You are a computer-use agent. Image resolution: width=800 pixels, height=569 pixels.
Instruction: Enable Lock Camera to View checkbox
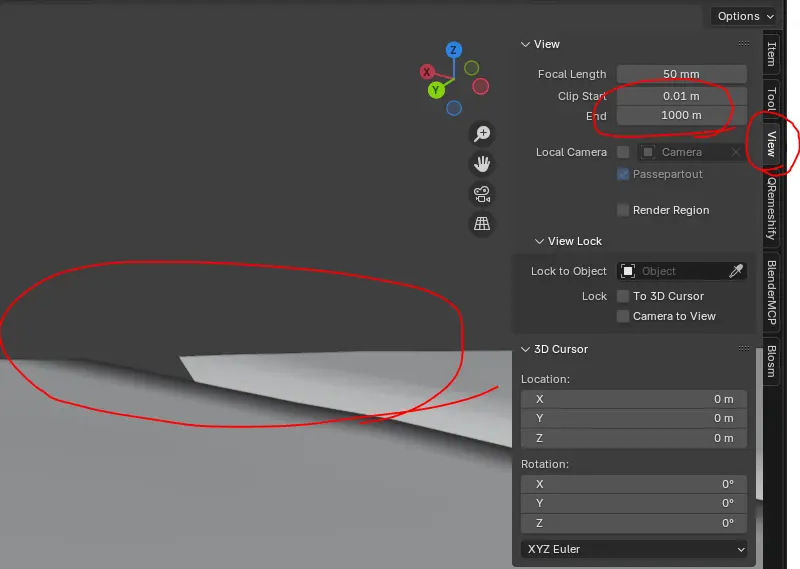(623, 316)
